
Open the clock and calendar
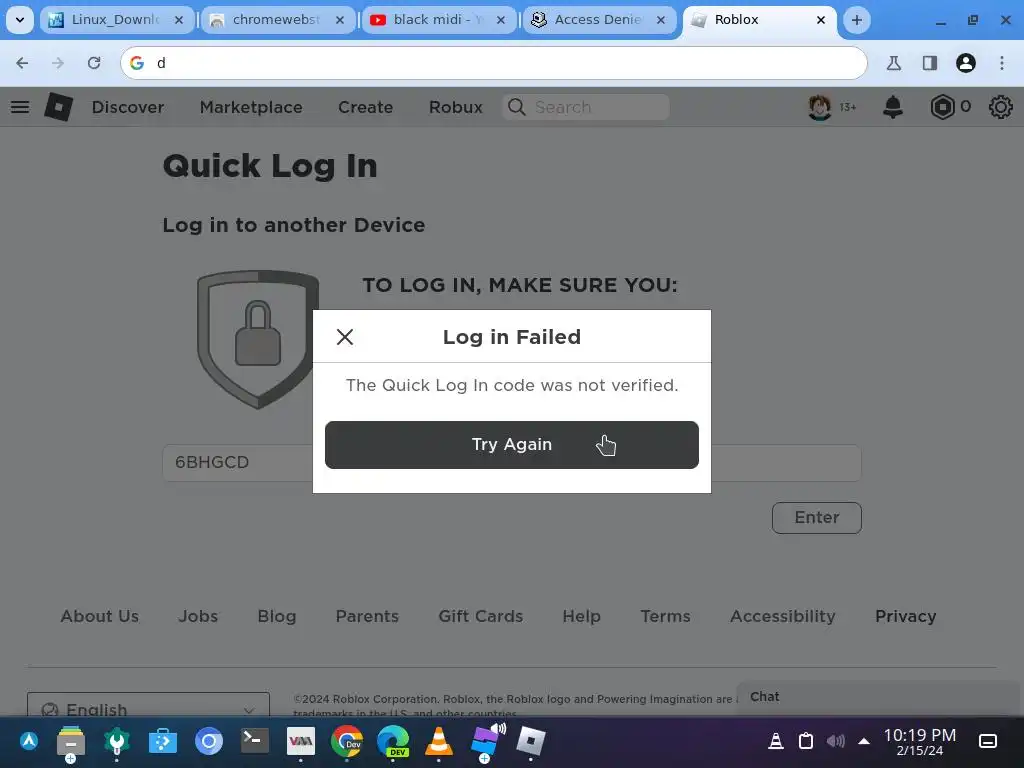click(x=920, y=743)
